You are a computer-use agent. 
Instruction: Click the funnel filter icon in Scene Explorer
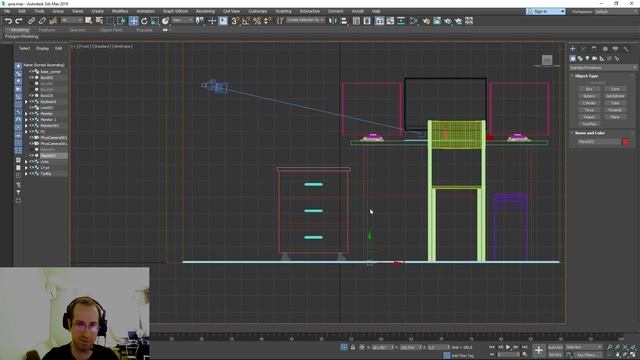pos(18,193)
